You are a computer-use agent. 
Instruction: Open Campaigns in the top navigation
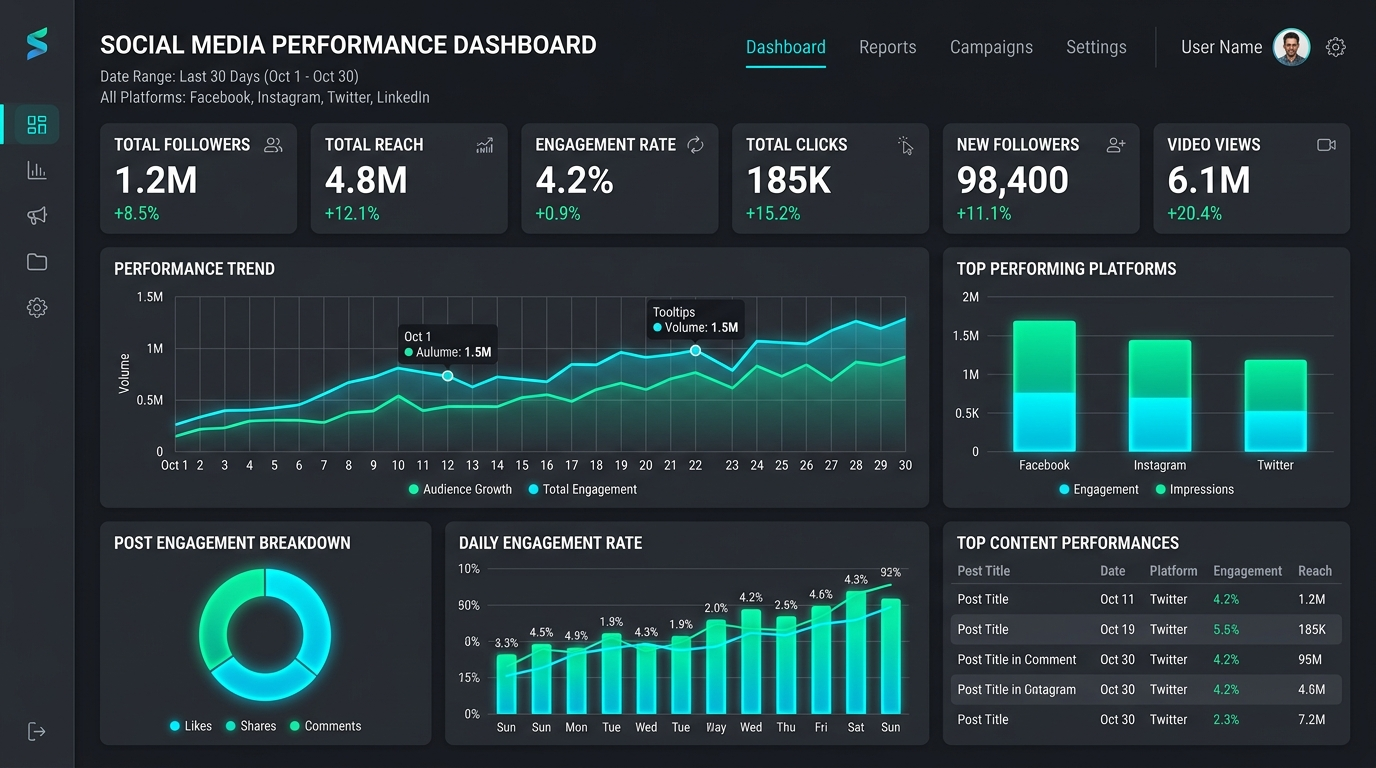click(991, 47)
